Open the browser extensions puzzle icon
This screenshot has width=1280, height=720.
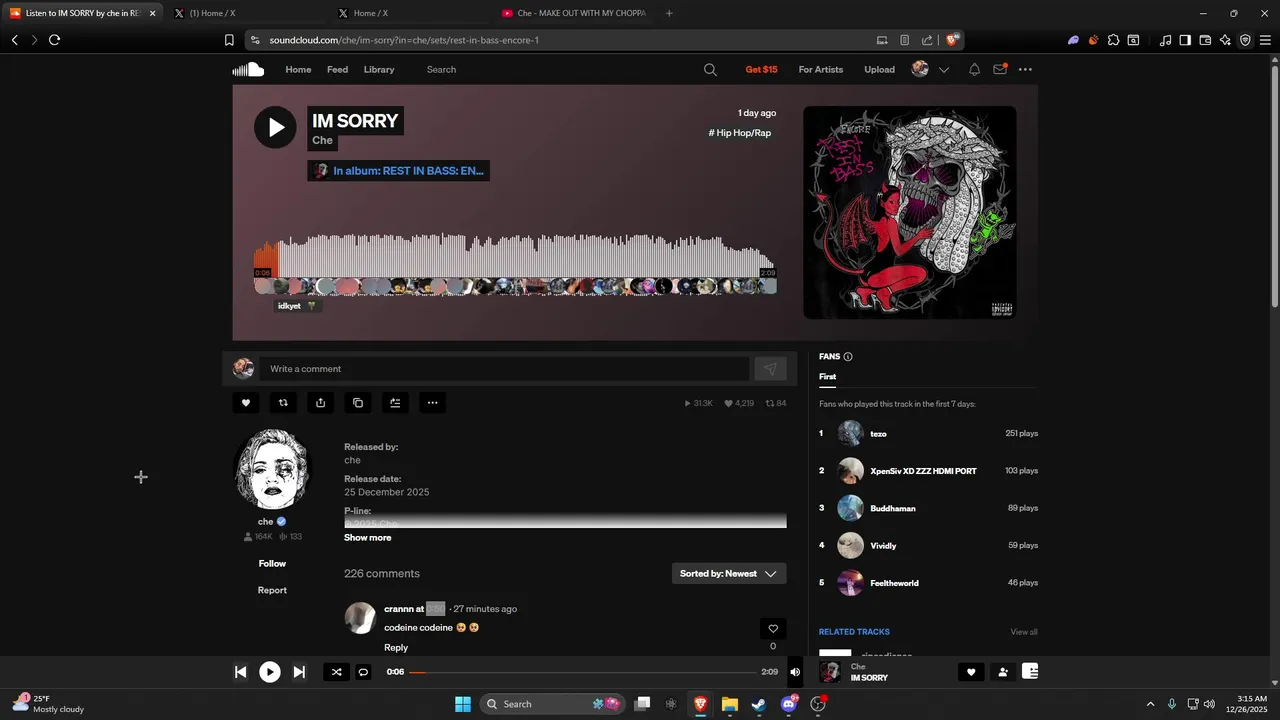pyautogui.click(x=1113, y=40)
